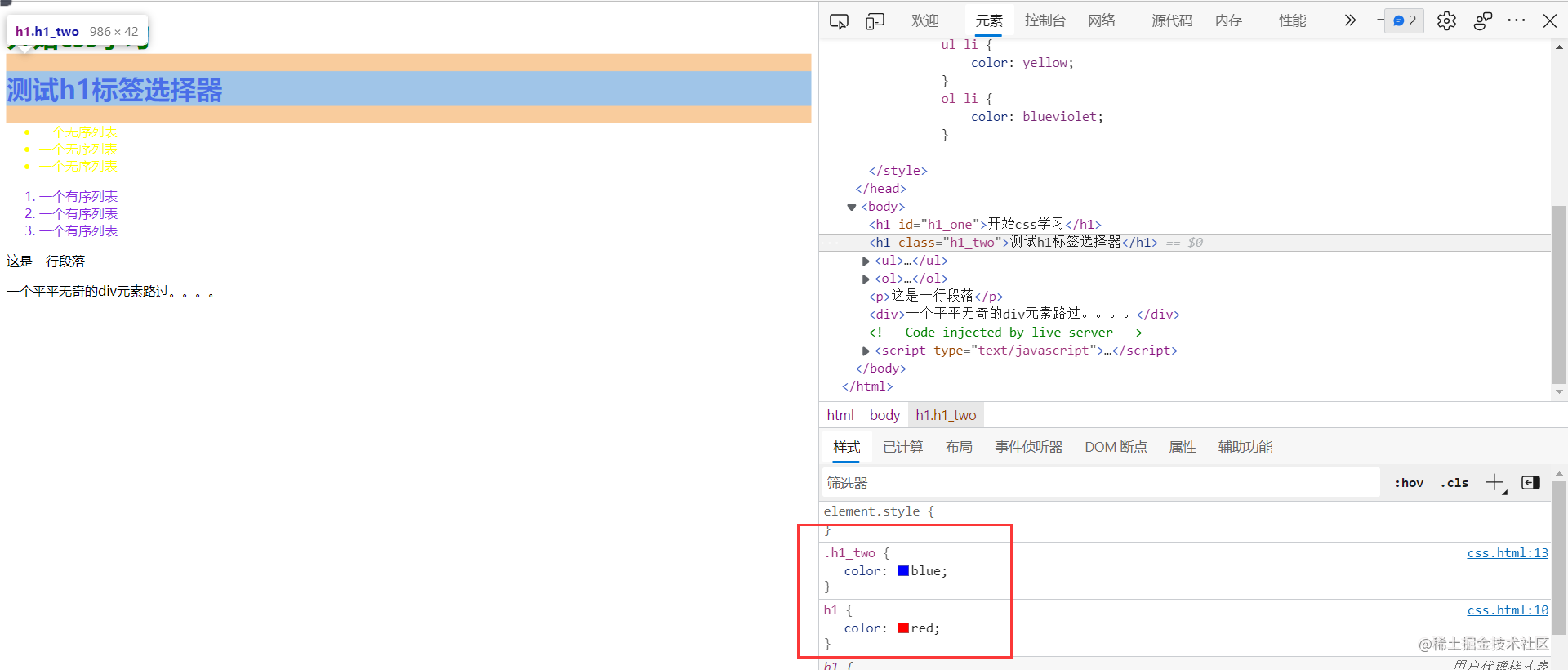Switch to the 内存 tab

point(1229,20)
